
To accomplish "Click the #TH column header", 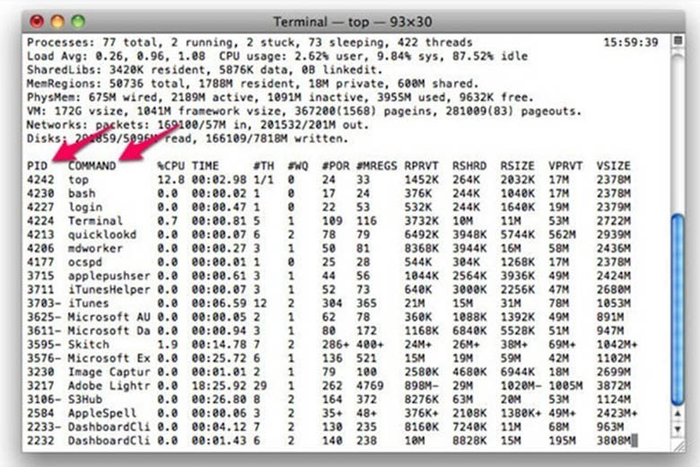I will point(264,166).
